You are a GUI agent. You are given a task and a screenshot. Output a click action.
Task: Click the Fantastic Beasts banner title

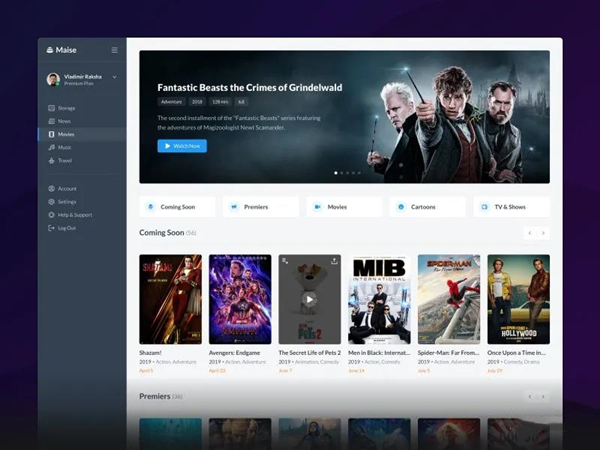coord(250,88)
